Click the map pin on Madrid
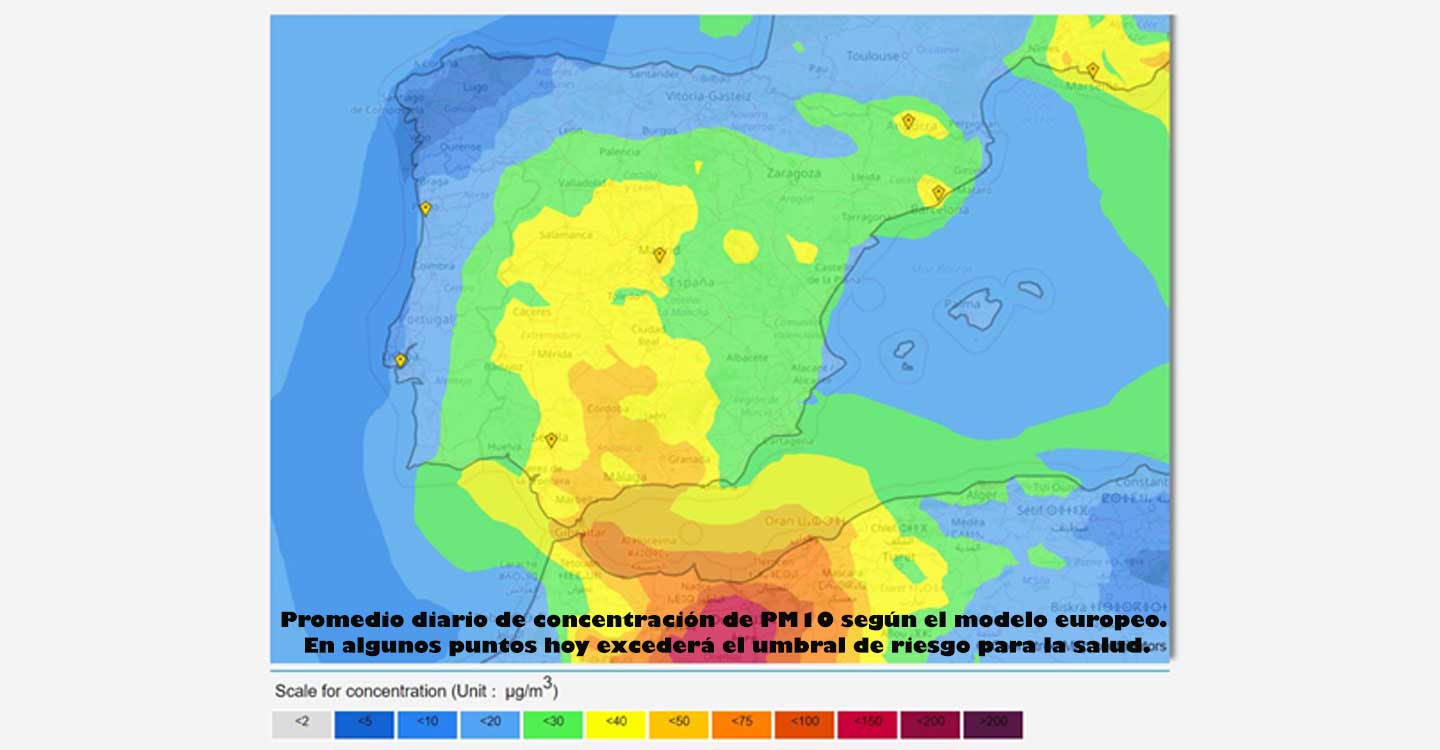 (x=659, y=255)
